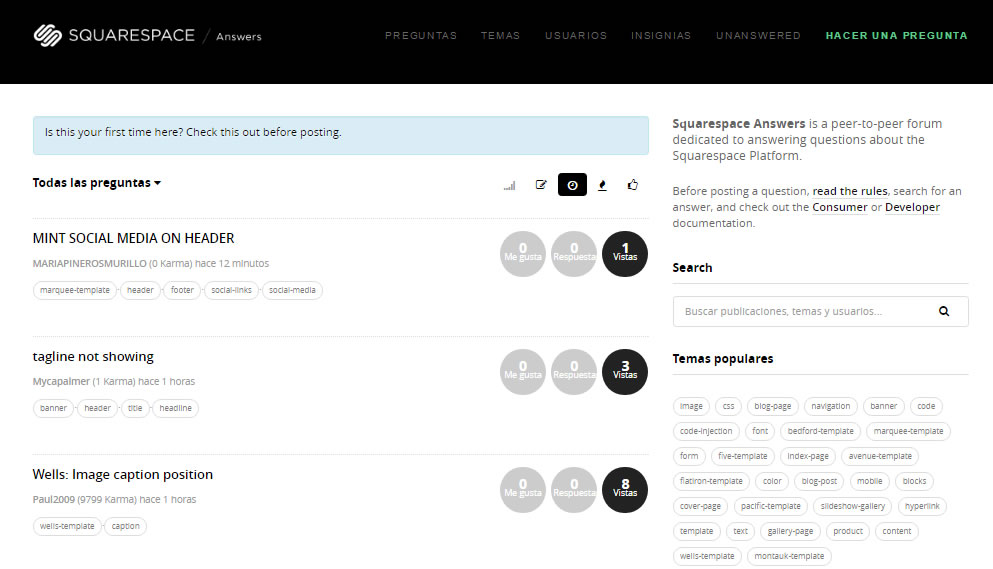Select banner tag under tagline question
993x569 pixels.
(53, 408)
